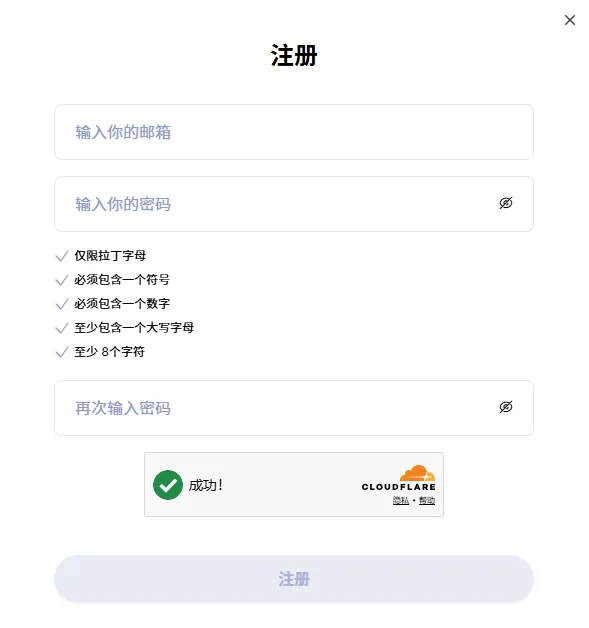Click the checkmark beside 至少包含一个大写字母
The width and height of the screenshot is (589, 628).
click(62, 328)
